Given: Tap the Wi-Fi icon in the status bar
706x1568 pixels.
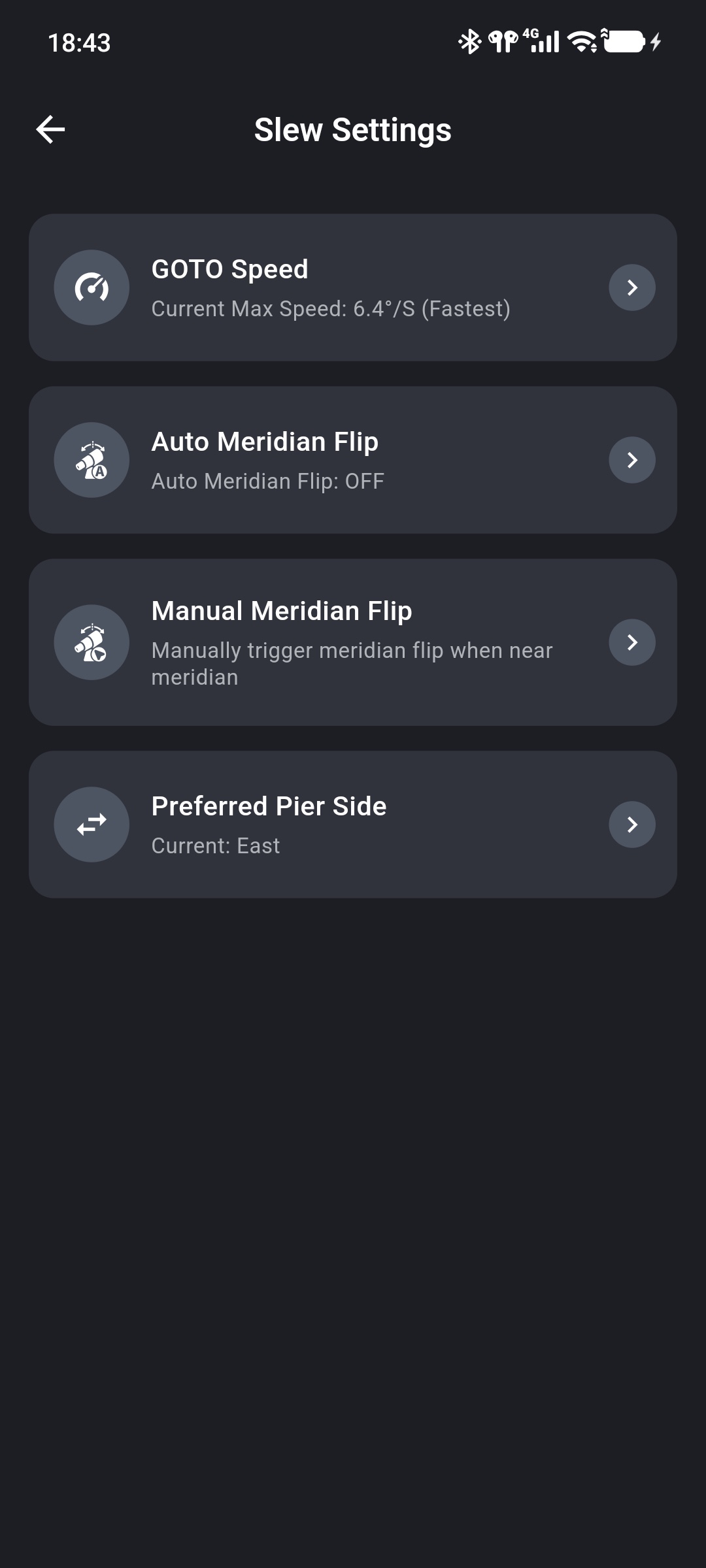Looking at the screenshot, I should tap(582, 42).
